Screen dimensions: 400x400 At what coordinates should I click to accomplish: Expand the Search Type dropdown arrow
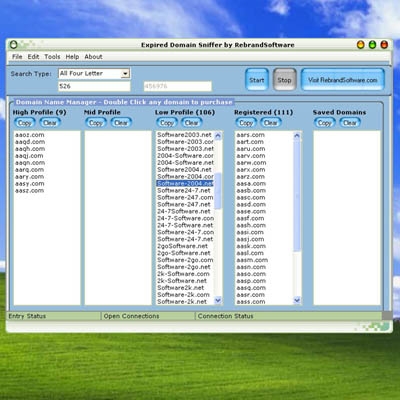click(125, 73)
